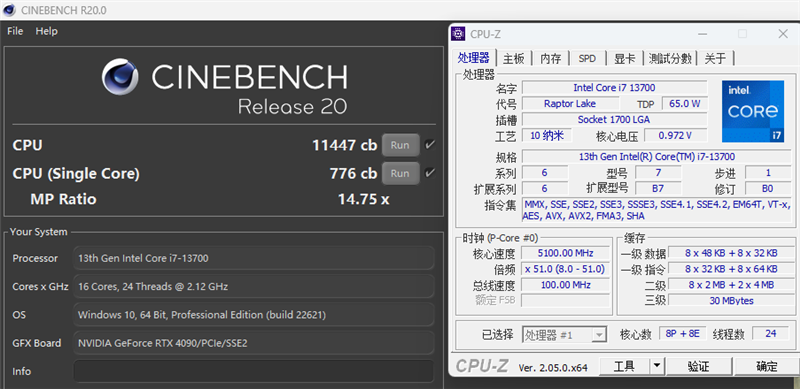Screen dimensions: 800x389
Task: Click the B7 extended model value
Action: point(658,188)
